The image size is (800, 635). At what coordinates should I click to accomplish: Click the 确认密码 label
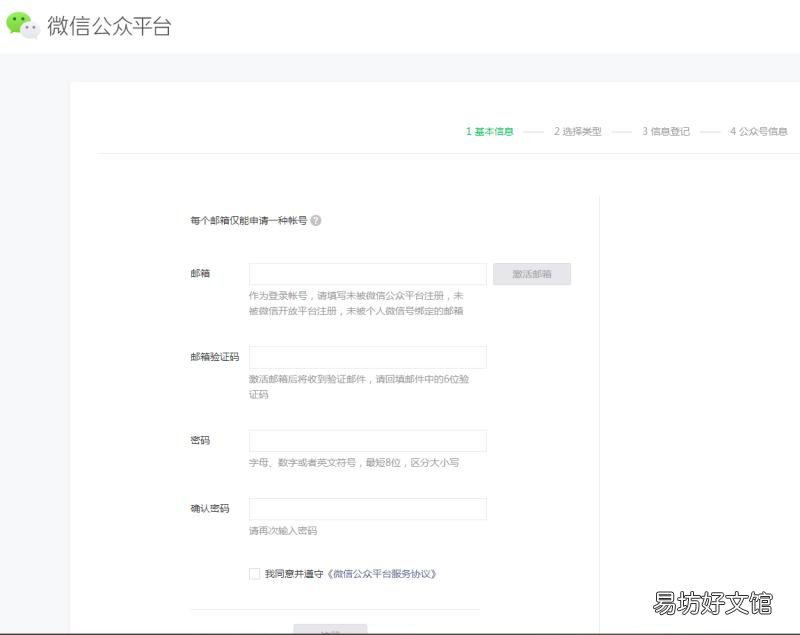point(210,509)
